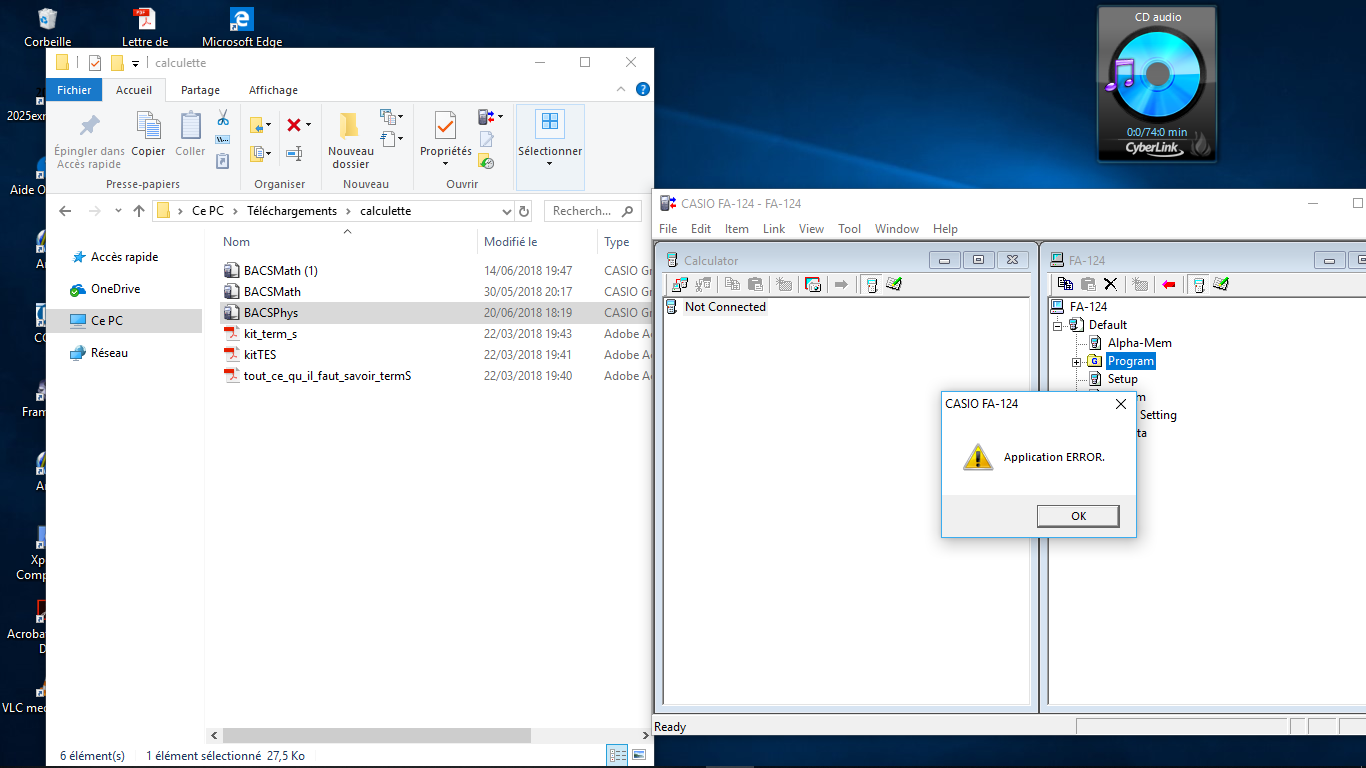
Task: Open the File menu in CASIO FA-124
Action: coord(668,229)
